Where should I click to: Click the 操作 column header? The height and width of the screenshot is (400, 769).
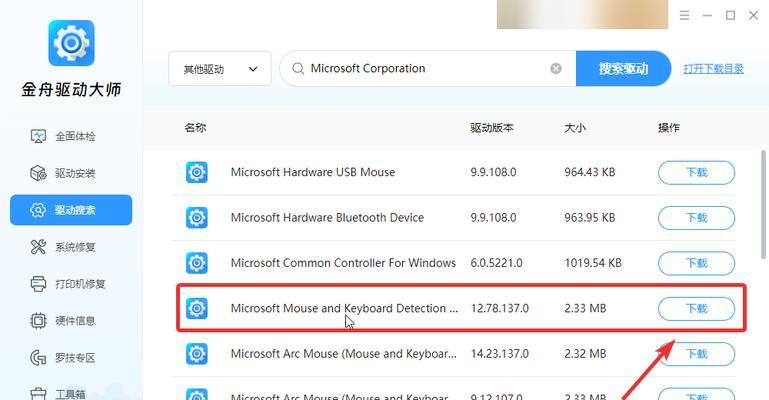point(669,128)
